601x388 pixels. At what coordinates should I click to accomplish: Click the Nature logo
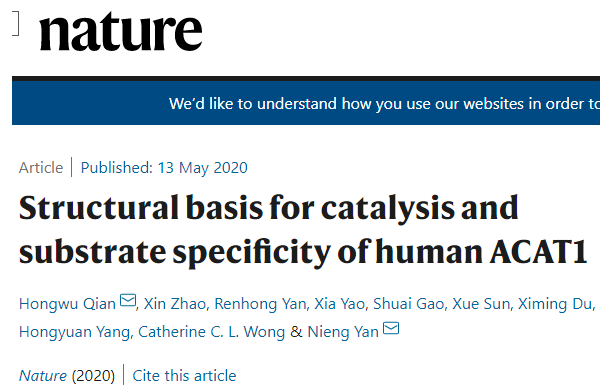point(121,31)
